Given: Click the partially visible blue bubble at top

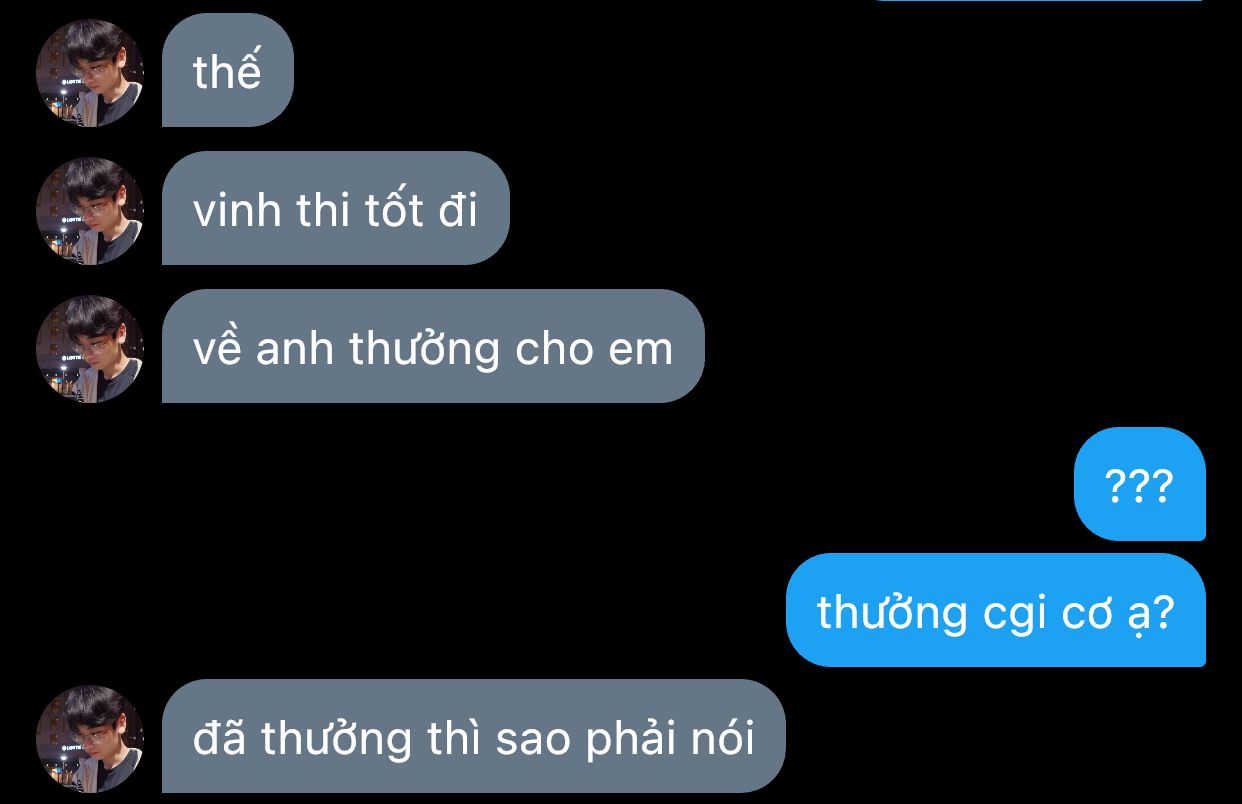Looking at the screenshot, I should click(1040, 1).
